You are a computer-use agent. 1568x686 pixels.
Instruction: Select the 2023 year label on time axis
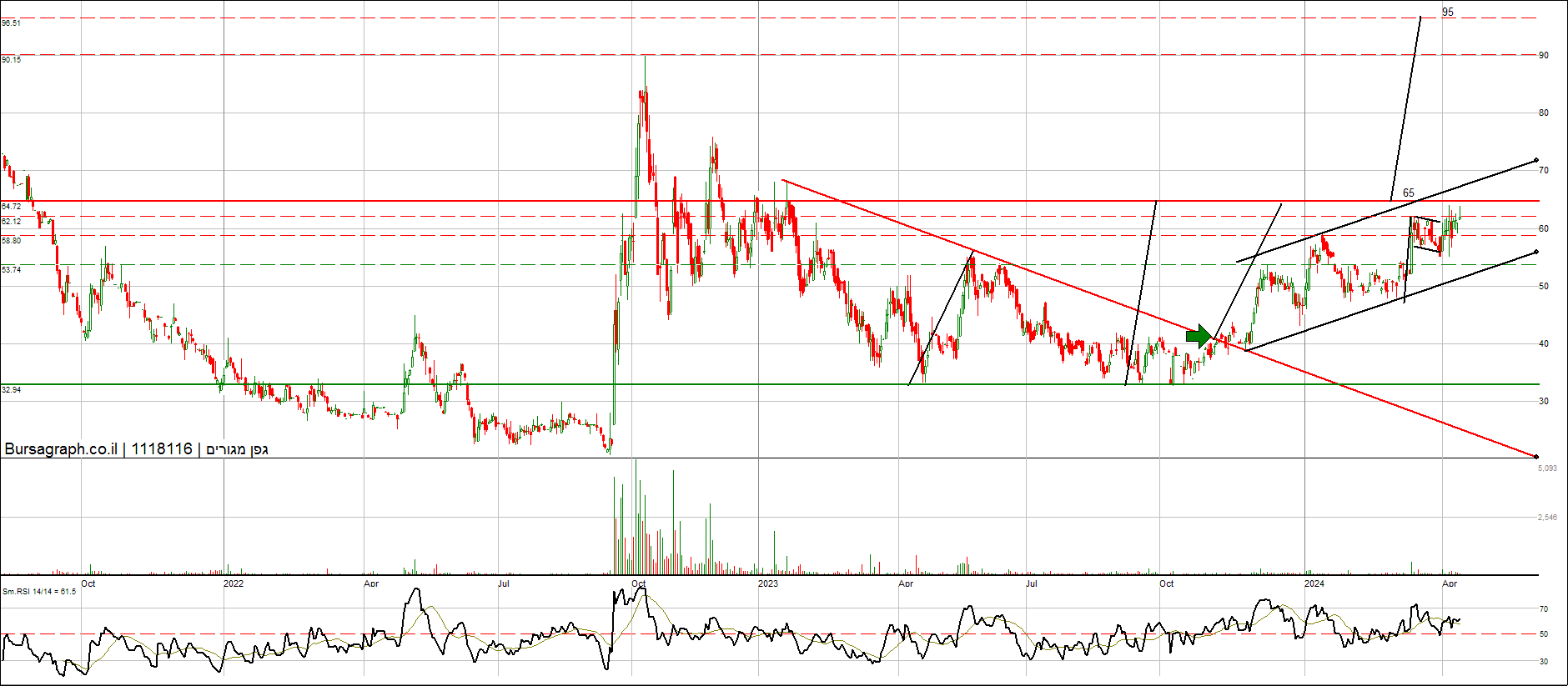point(767,583)
